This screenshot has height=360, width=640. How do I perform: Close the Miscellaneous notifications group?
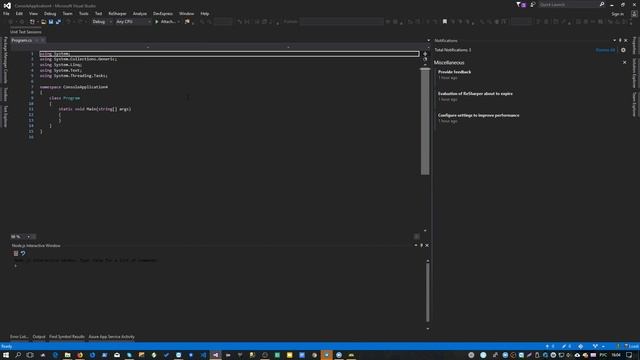(624, 62)
